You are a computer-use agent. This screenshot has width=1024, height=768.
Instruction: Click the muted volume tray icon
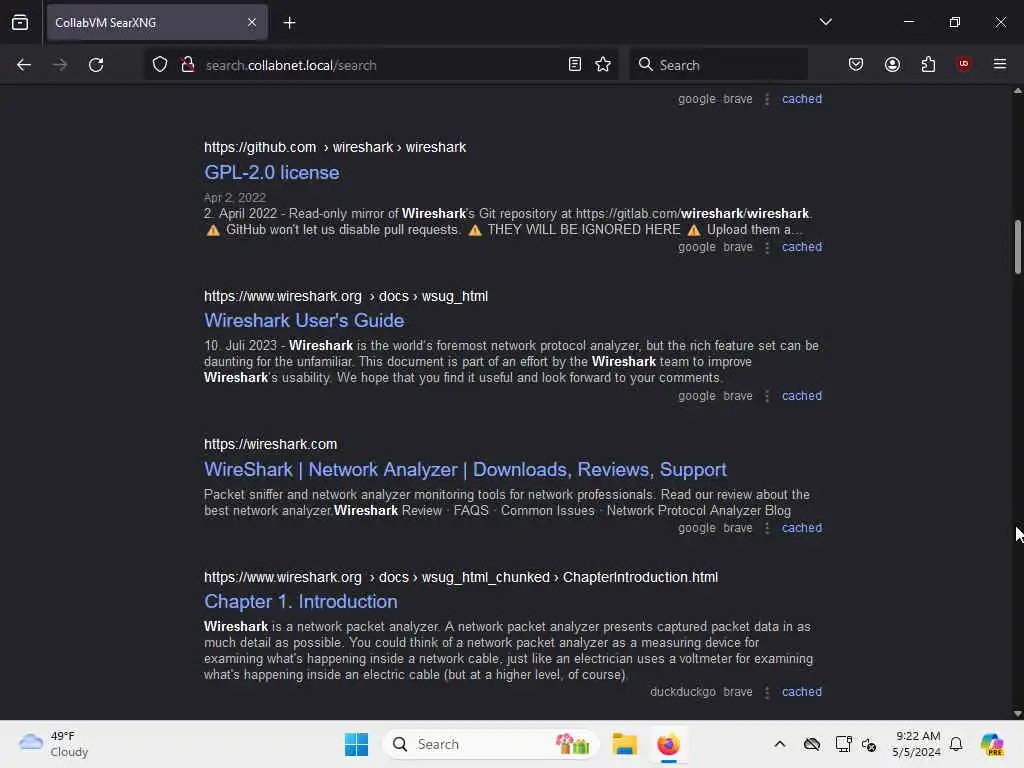pos(869,744)
